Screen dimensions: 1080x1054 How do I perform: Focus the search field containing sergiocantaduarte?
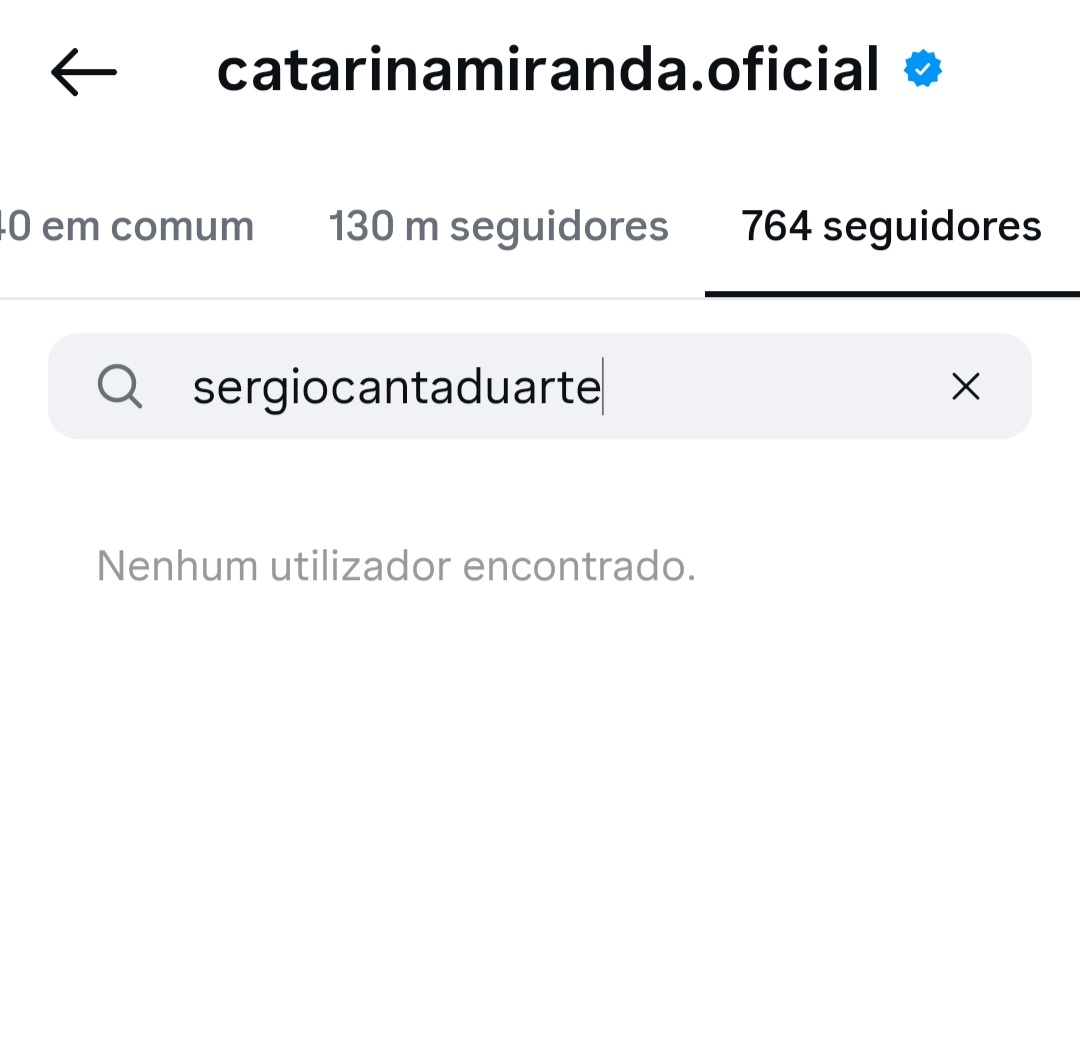point(540,387)
